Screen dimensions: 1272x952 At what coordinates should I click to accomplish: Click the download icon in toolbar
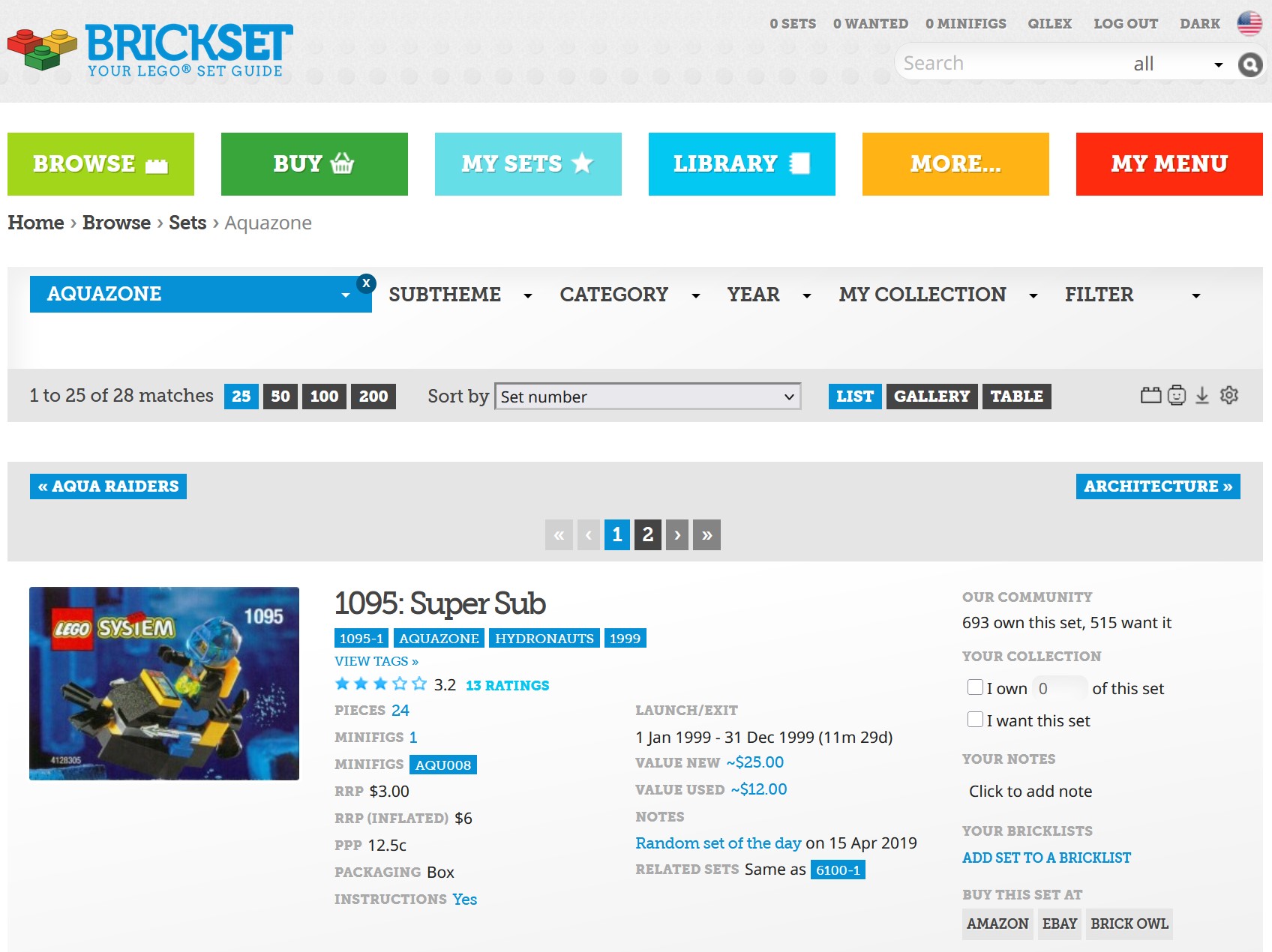pos(1202,395)
